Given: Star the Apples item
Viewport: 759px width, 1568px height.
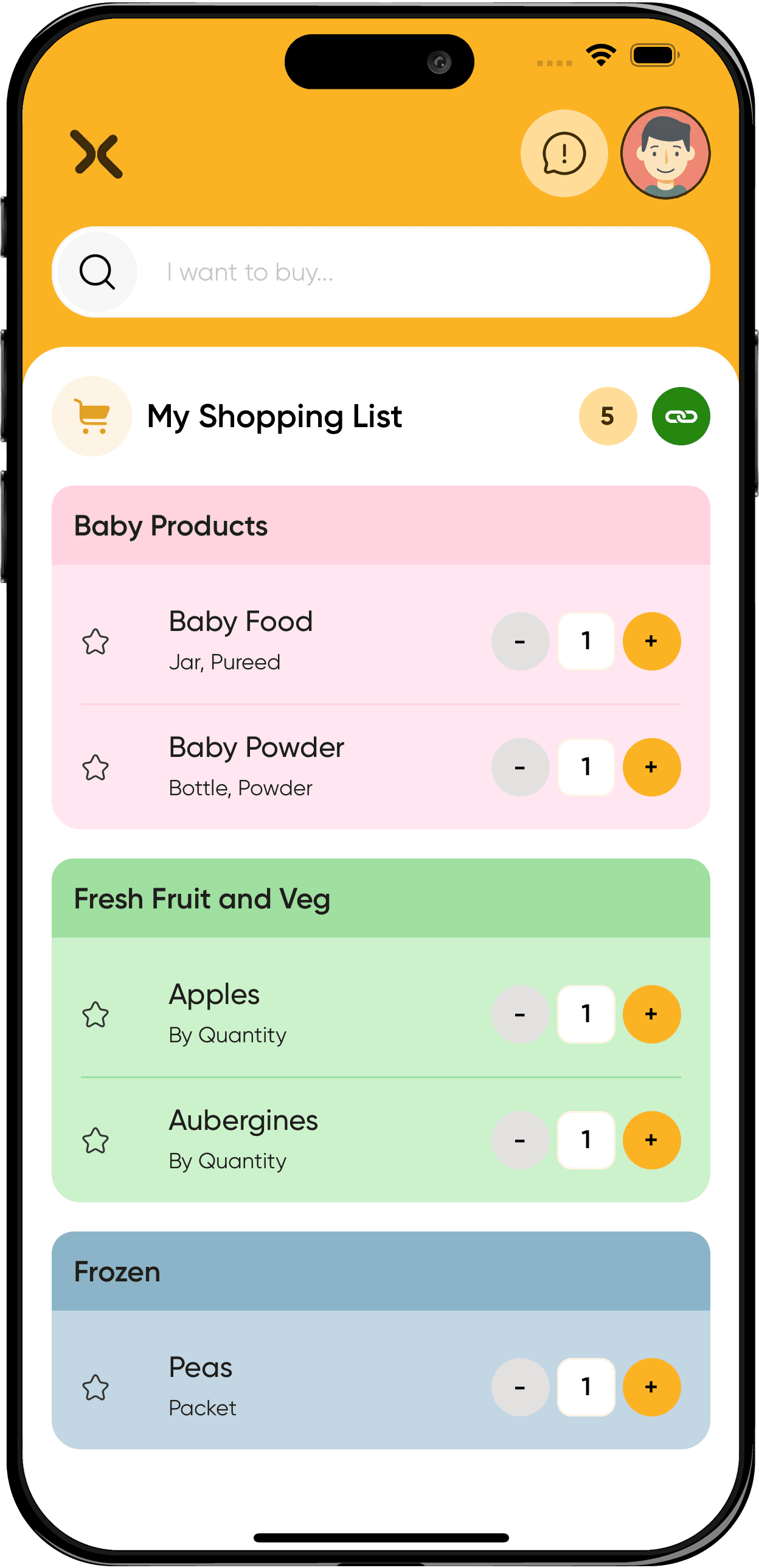Looking at the screenshot, I should click(95, 1015).
